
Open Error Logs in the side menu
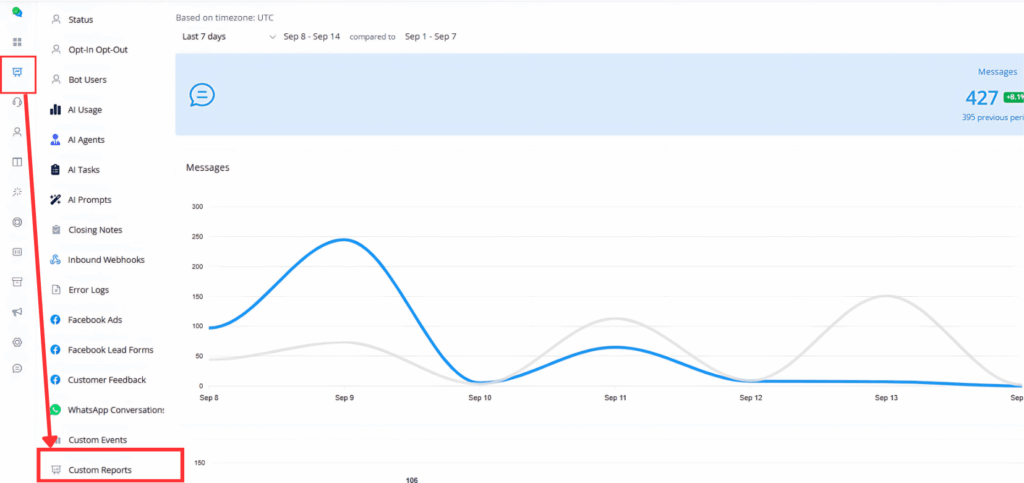(89, 290)
